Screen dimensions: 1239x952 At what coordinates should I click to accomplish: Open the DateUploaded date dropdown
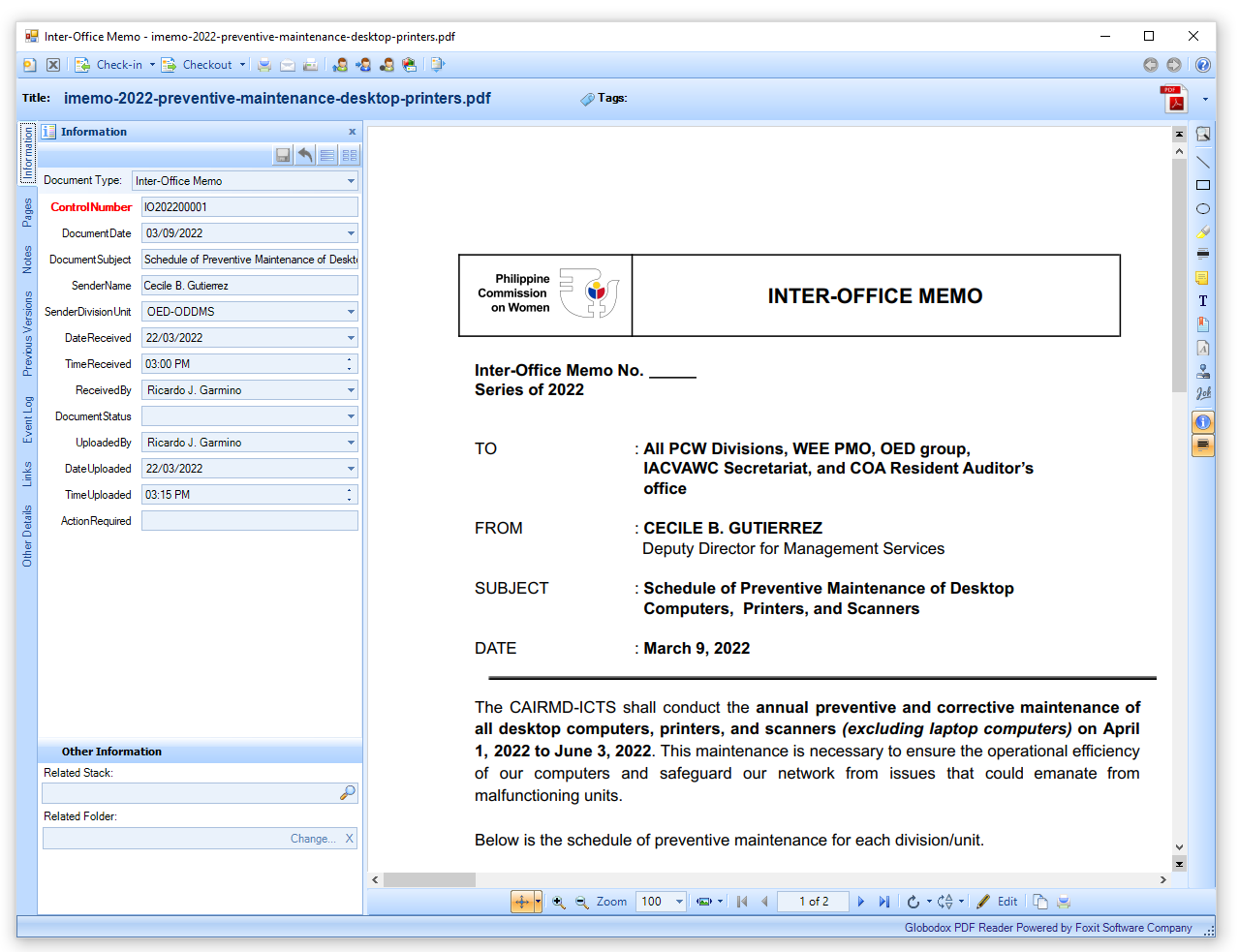[x=351, y=469]
